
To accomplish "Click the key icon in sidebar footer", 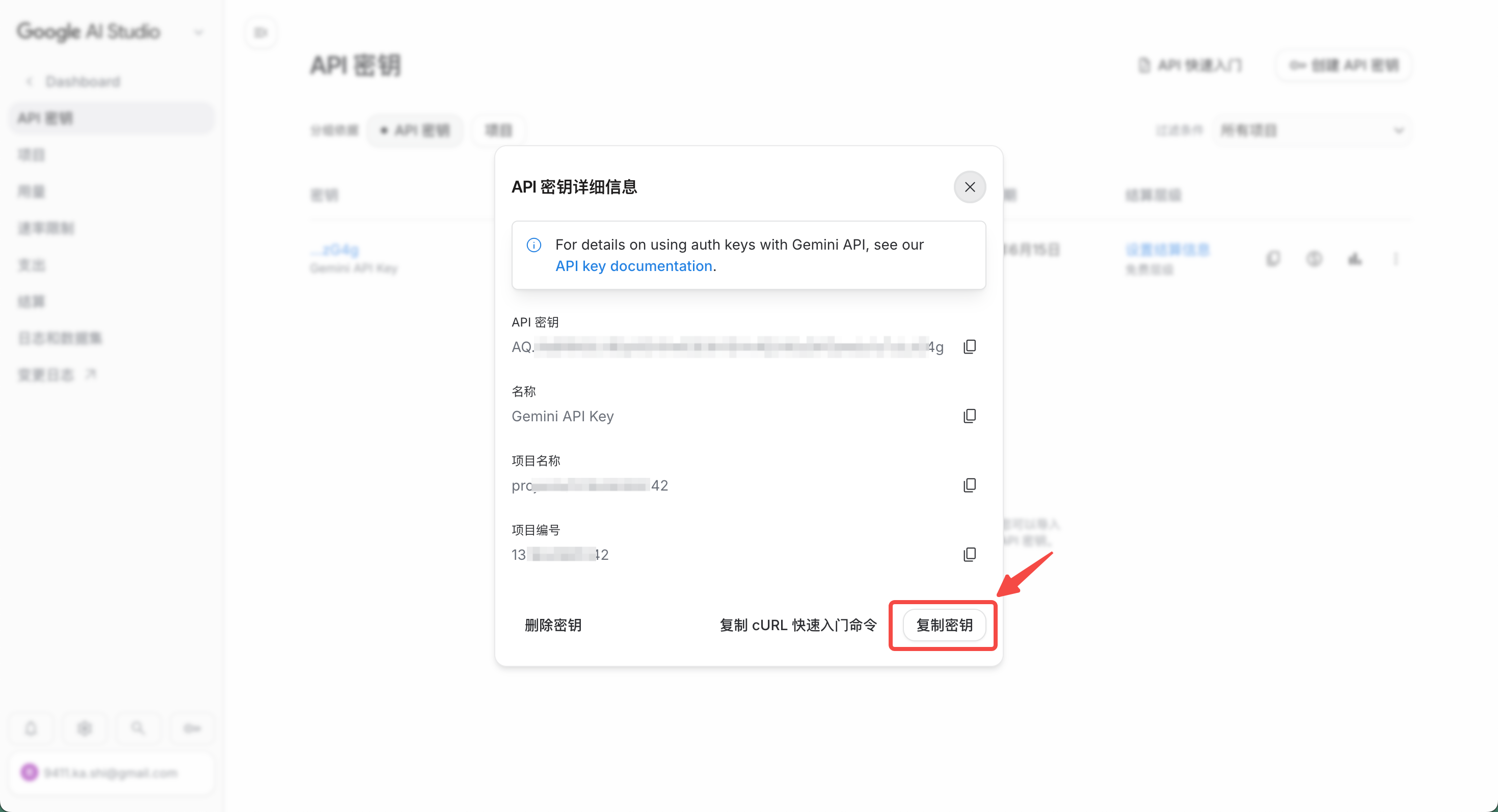I will pos(192,728).
